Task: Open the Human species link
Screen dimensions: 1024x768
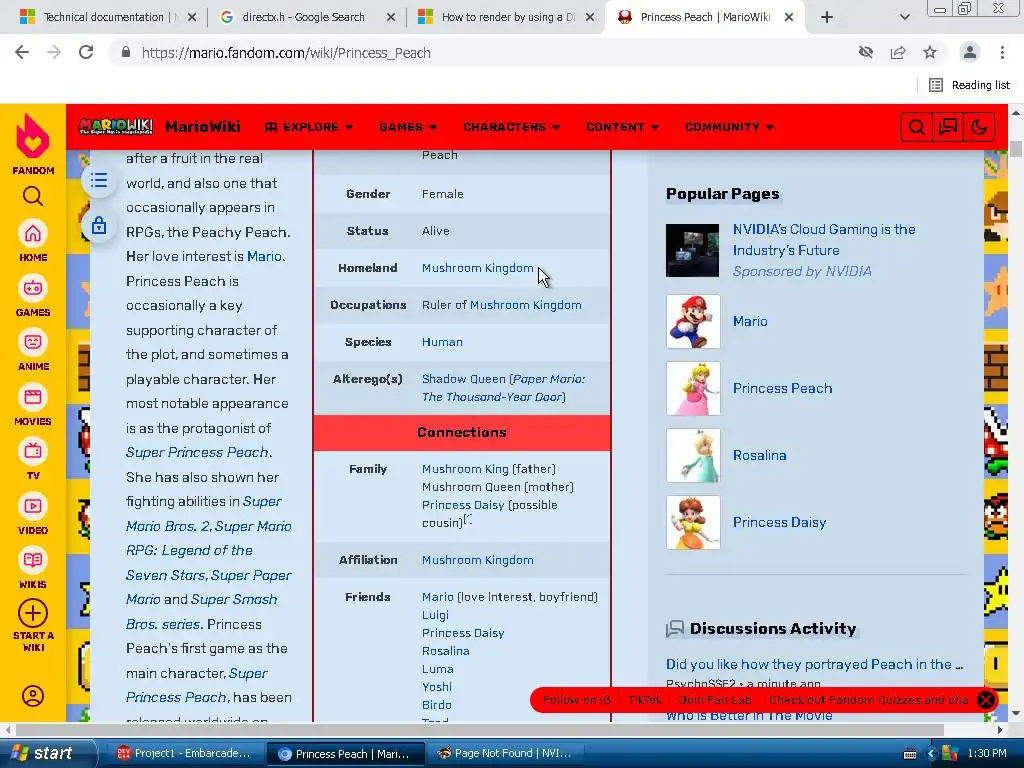Action: [442, 342]
